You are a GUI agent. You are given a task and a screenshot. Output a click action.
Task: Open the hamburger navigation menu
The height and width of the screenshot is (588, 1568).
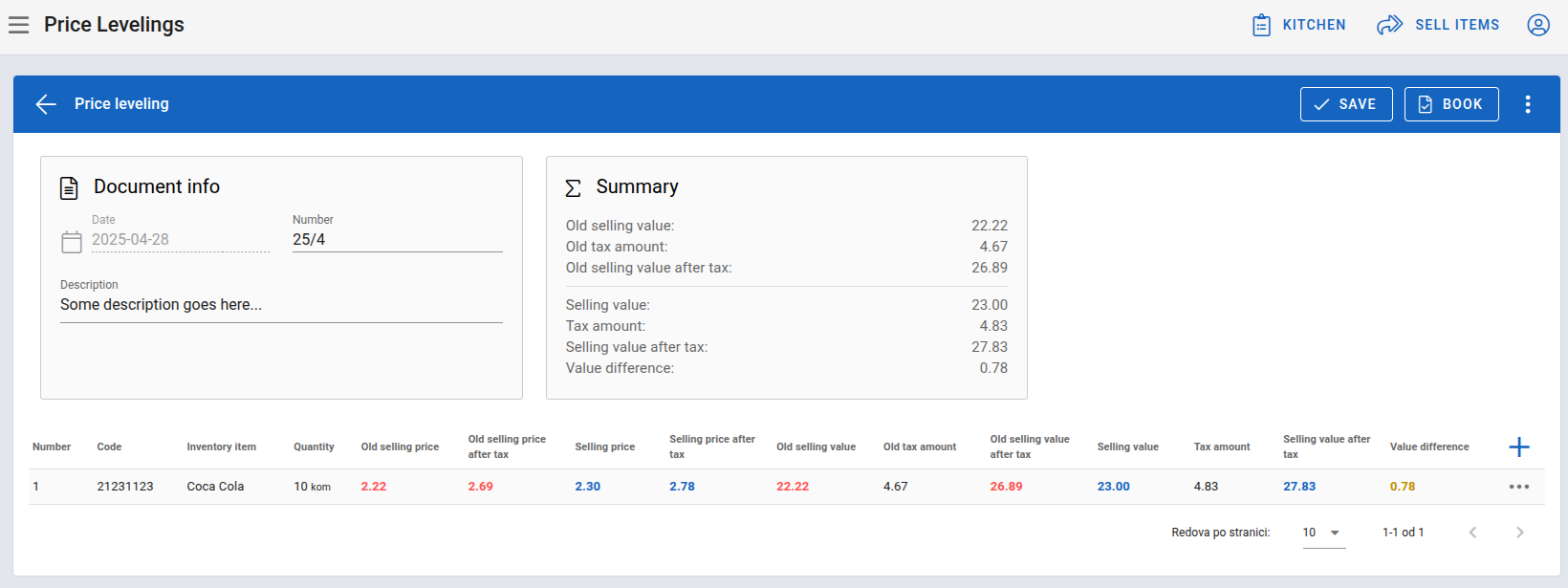tap(18, 25)
